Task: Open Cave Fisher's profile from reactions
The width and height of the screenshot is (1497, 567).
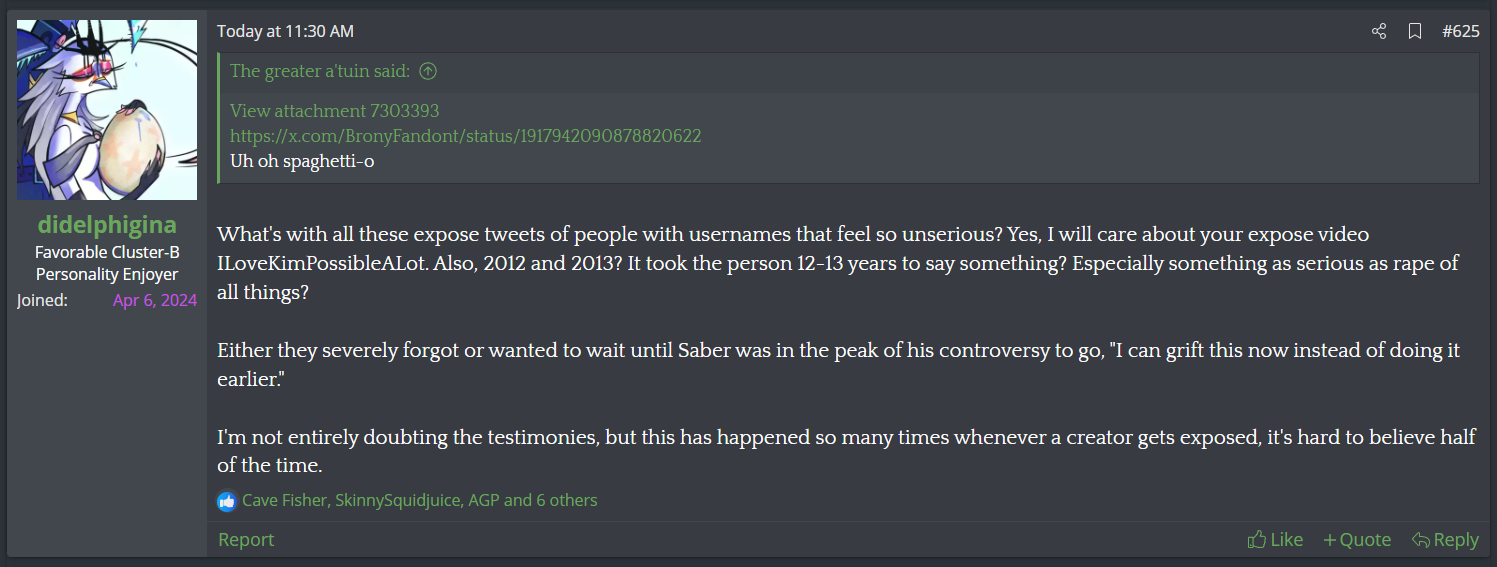Action: tap(284, 500)
